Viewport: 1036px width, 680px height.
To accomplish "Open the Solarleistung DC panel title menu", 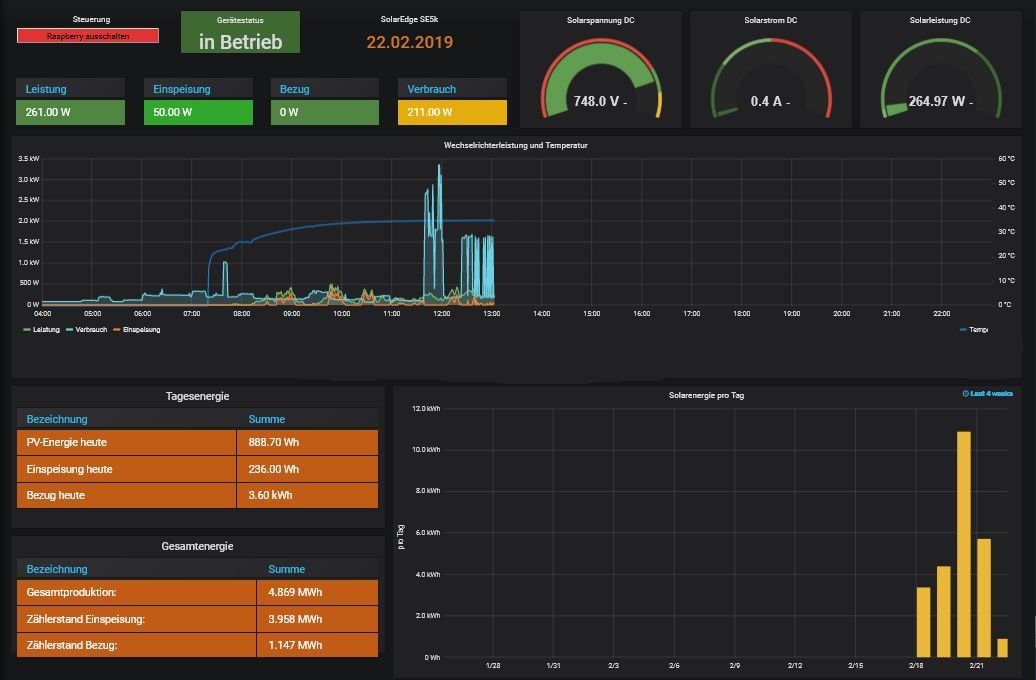I will pyautogui.click(x=940, y=20).
